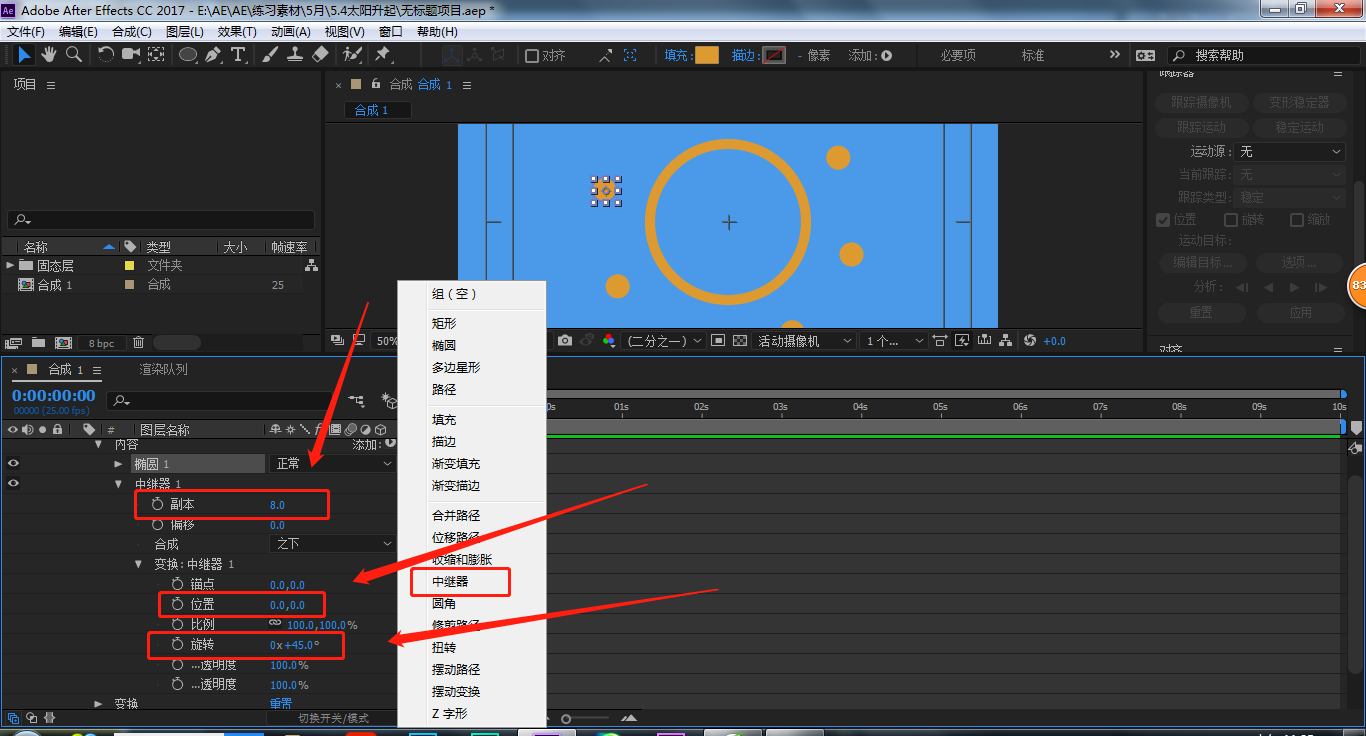1366x736 pixels.
Task: Expand the 固态层 folder in the Project panel
Action: click(x=11, y=265)
